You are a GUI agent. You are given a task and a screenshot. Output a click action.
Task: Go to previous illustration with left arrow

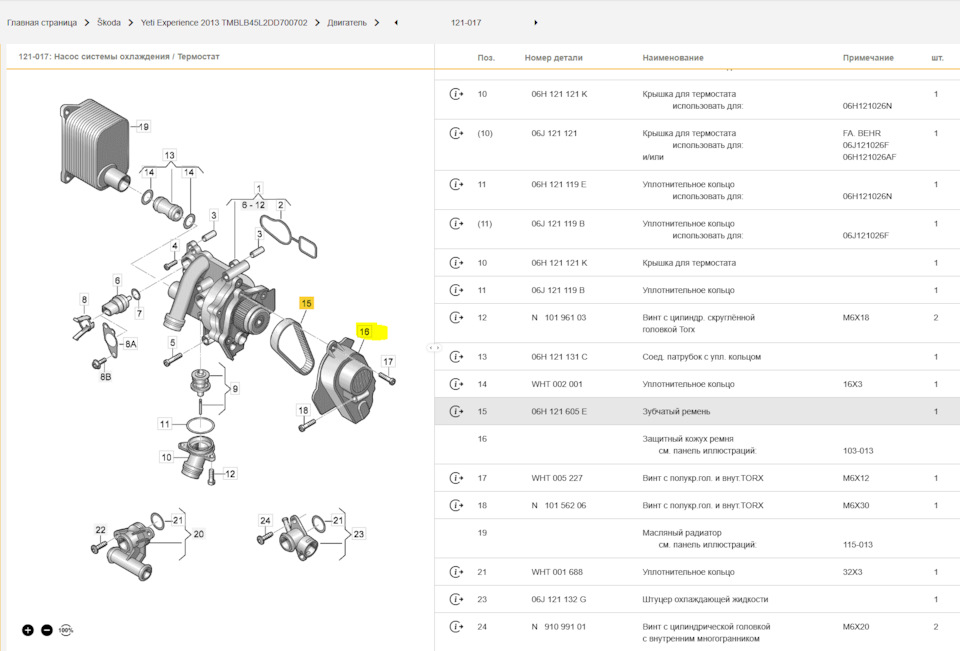click(396, 23)
